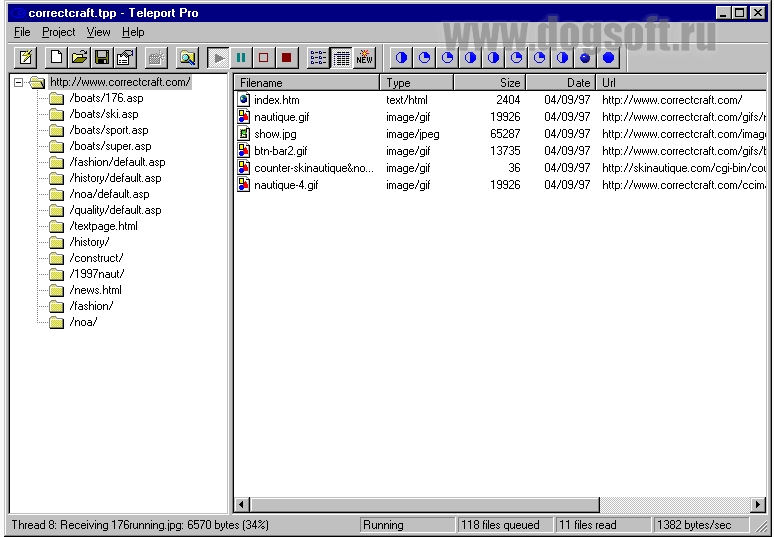Screen dimensions: 774x537
Task: Click the folder icon beside /1997naut/
Action: coord(57,274)
